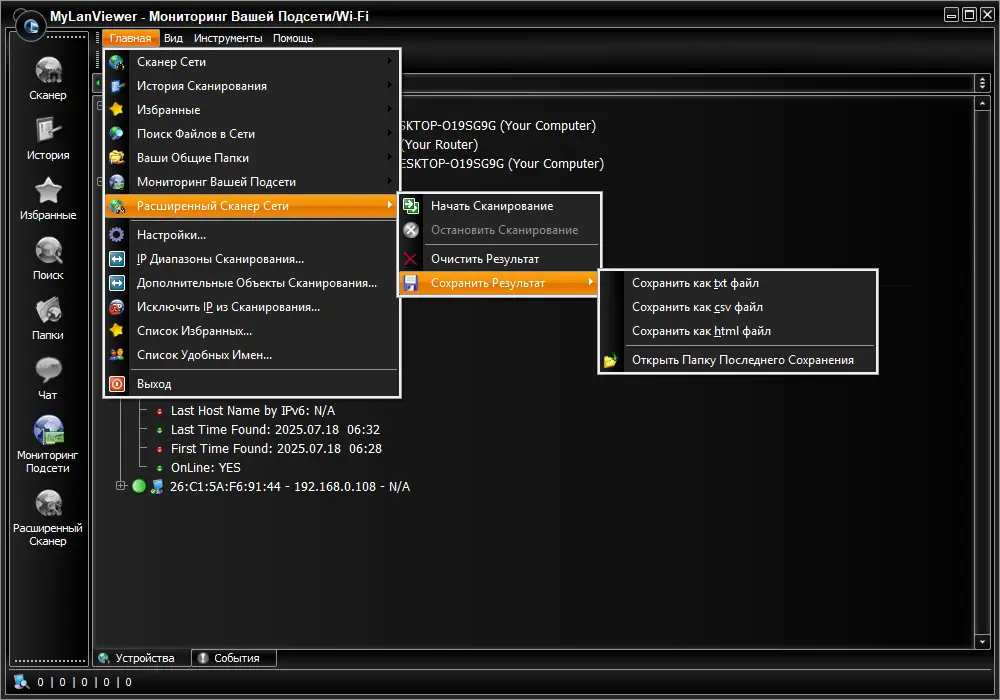The height and width of the screenshot is (700, 1000).
Task: Open the Расширенный Сканер sidebar icon
Action: (x=48, y=503)
